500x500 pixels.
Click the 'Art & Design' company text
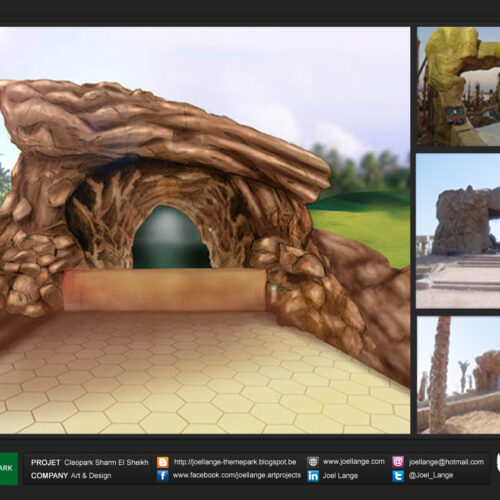pos(91,476)
